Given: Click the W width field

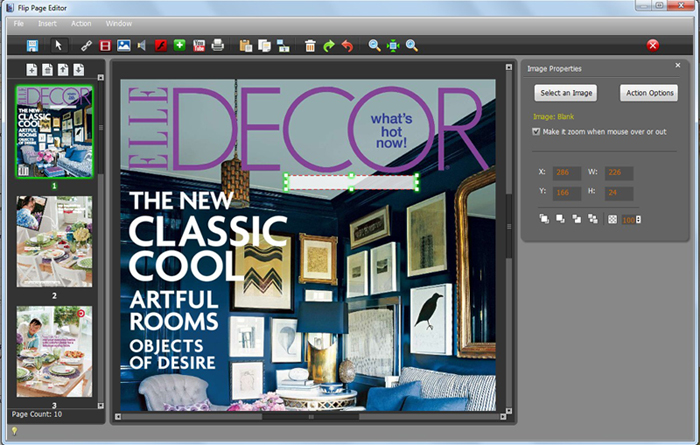Looking at the screenshot, I should pyautogui.click(x=619, y=173).
